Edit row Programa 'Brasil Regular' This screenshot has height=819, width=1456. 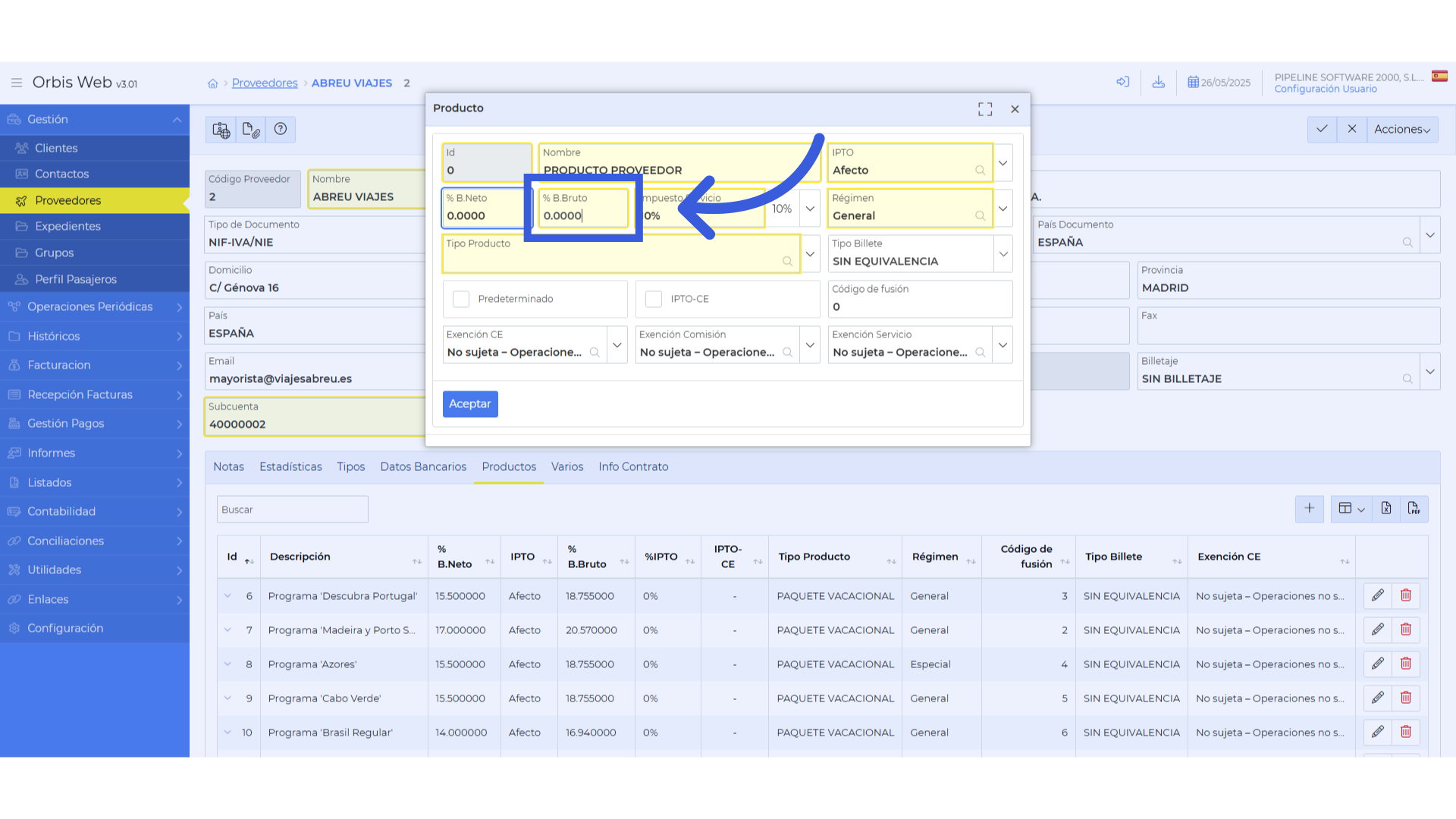coord(1378,733)
